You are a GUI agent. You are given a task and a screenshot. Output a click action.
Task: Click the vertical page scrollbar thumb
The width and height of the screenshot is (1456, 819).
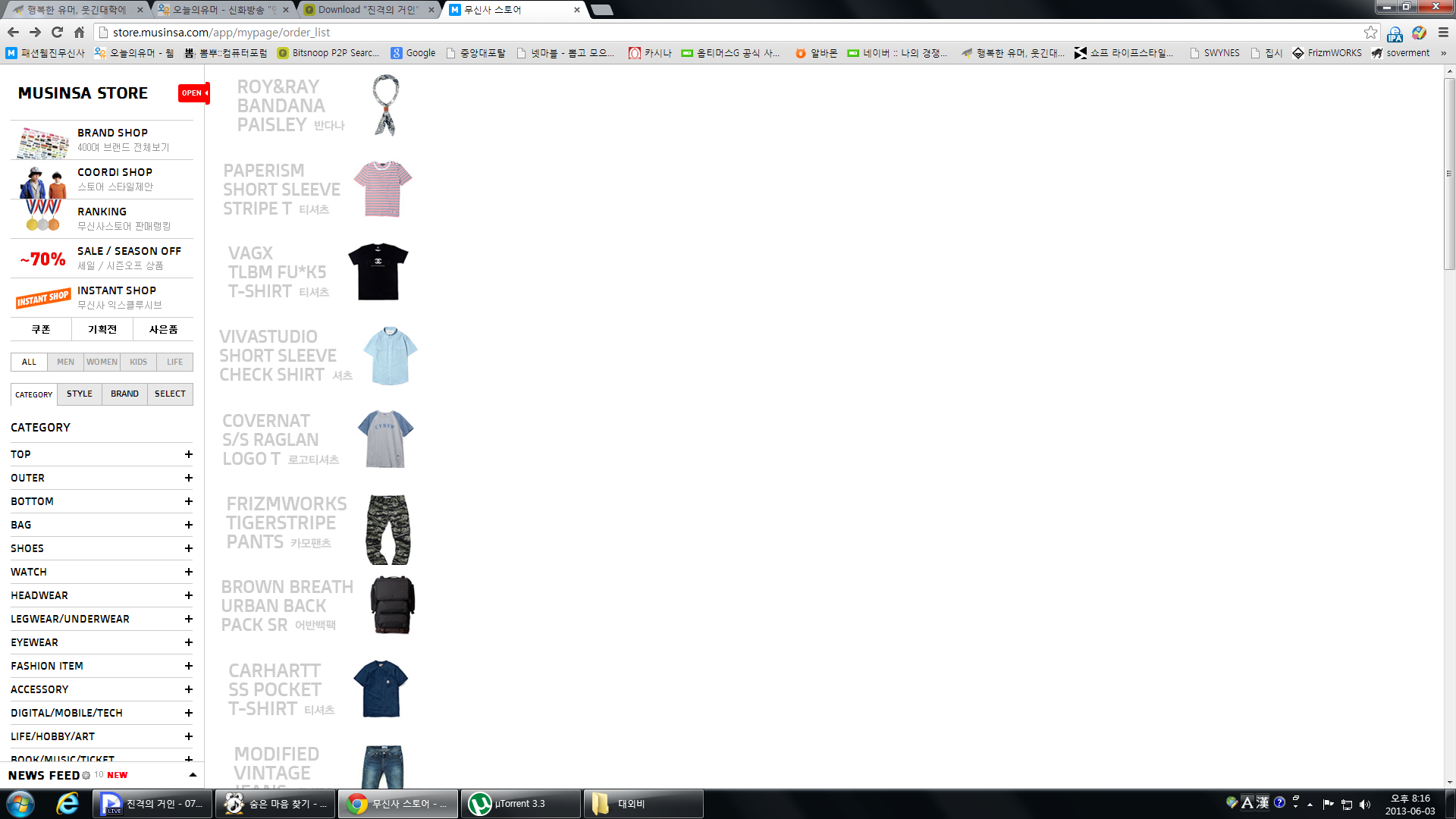tap(1449, 173)
